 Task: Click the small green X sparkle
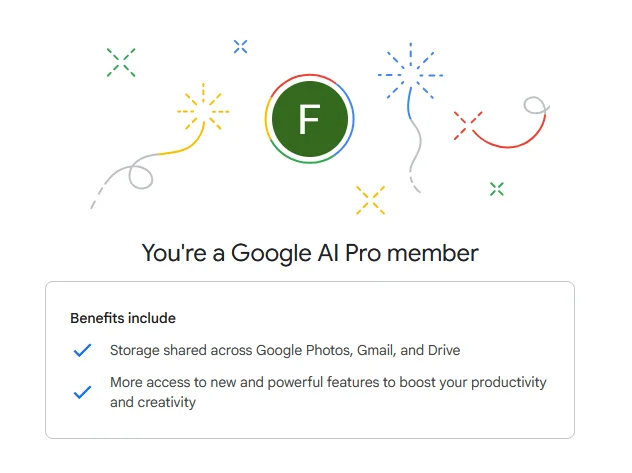[x=497, y=189]
